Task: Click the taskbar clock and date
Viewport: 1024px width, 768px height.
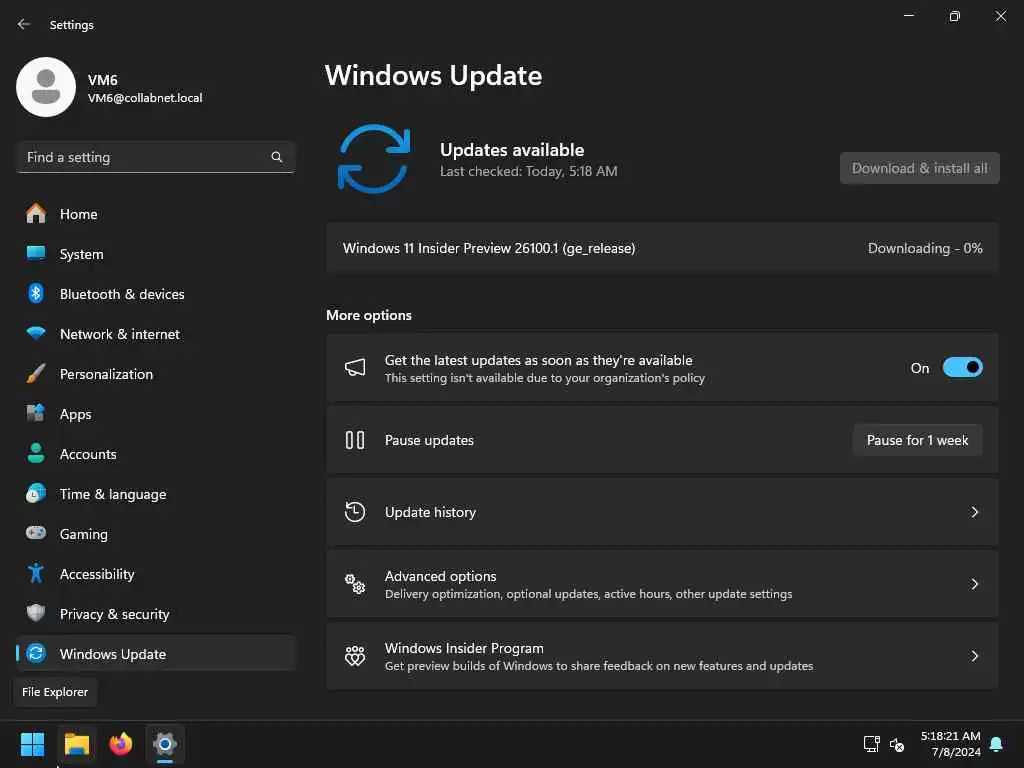Action: click(950, 744)
